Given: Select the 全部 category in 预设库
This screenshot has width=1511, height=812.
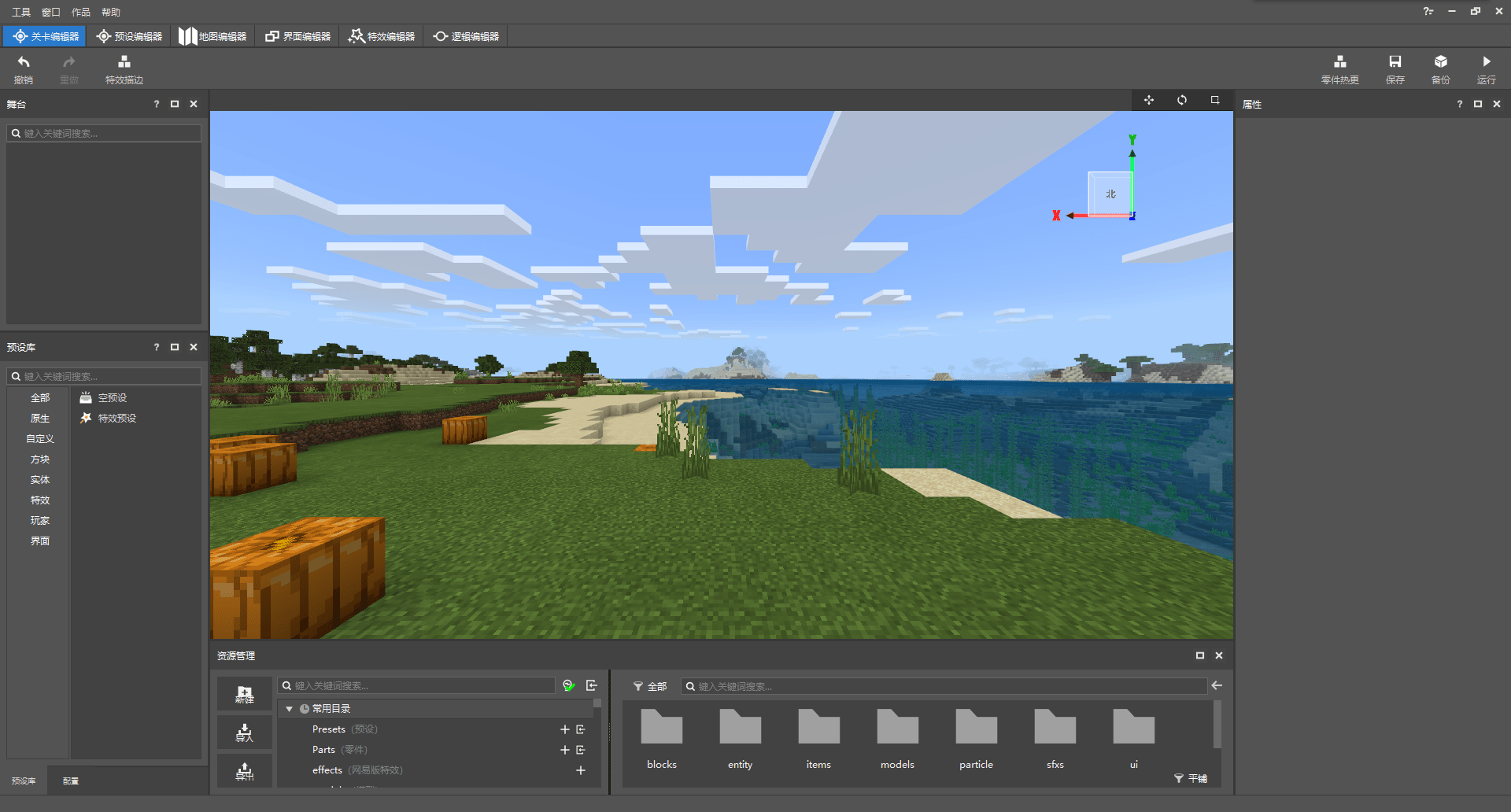Looking at the screenshot, I should coord(40,398).
